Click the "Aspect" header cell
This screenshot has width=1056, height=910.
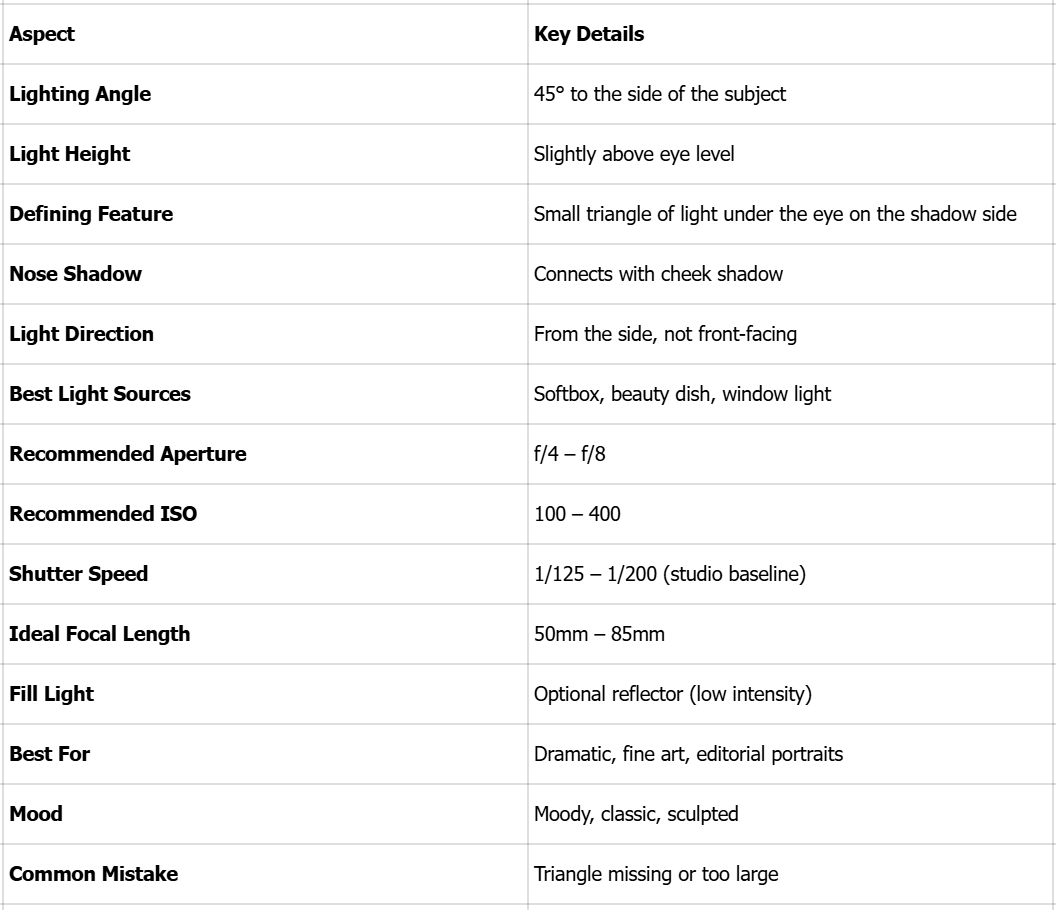(x=42, y=35)
